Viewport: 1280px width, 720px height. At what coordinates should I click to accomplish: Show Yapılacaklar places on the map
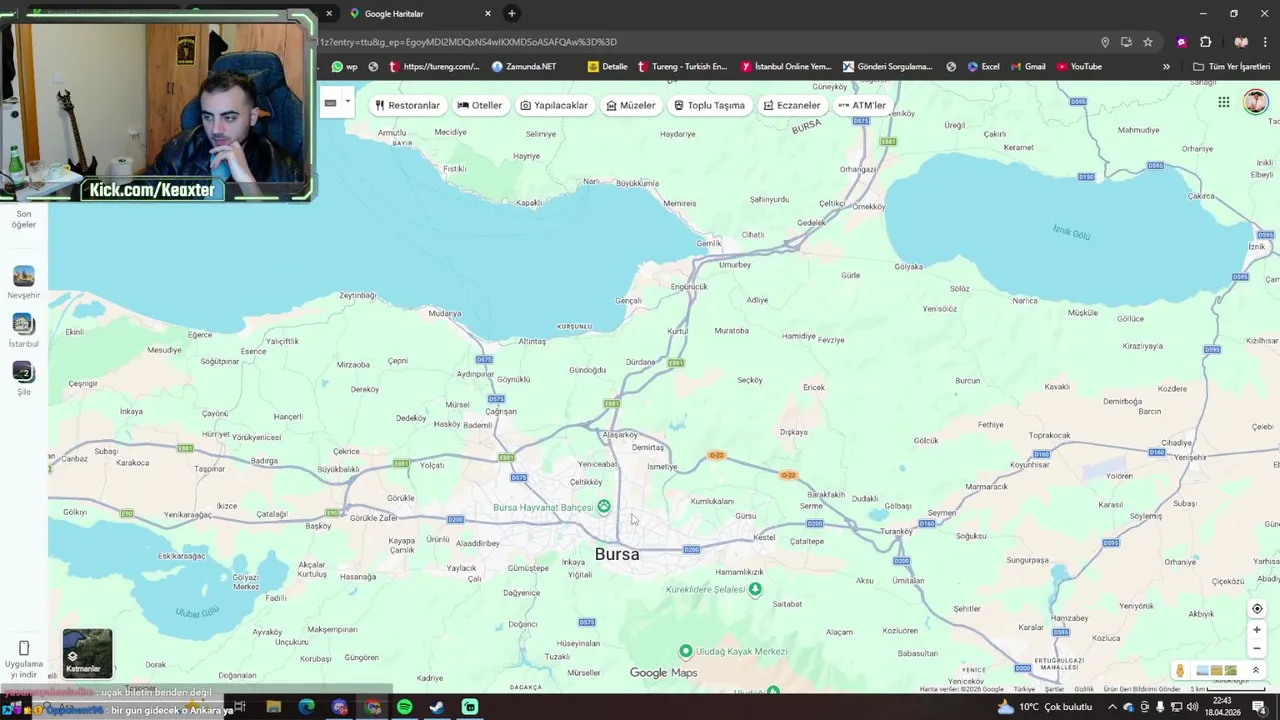[x=554, y=105]
